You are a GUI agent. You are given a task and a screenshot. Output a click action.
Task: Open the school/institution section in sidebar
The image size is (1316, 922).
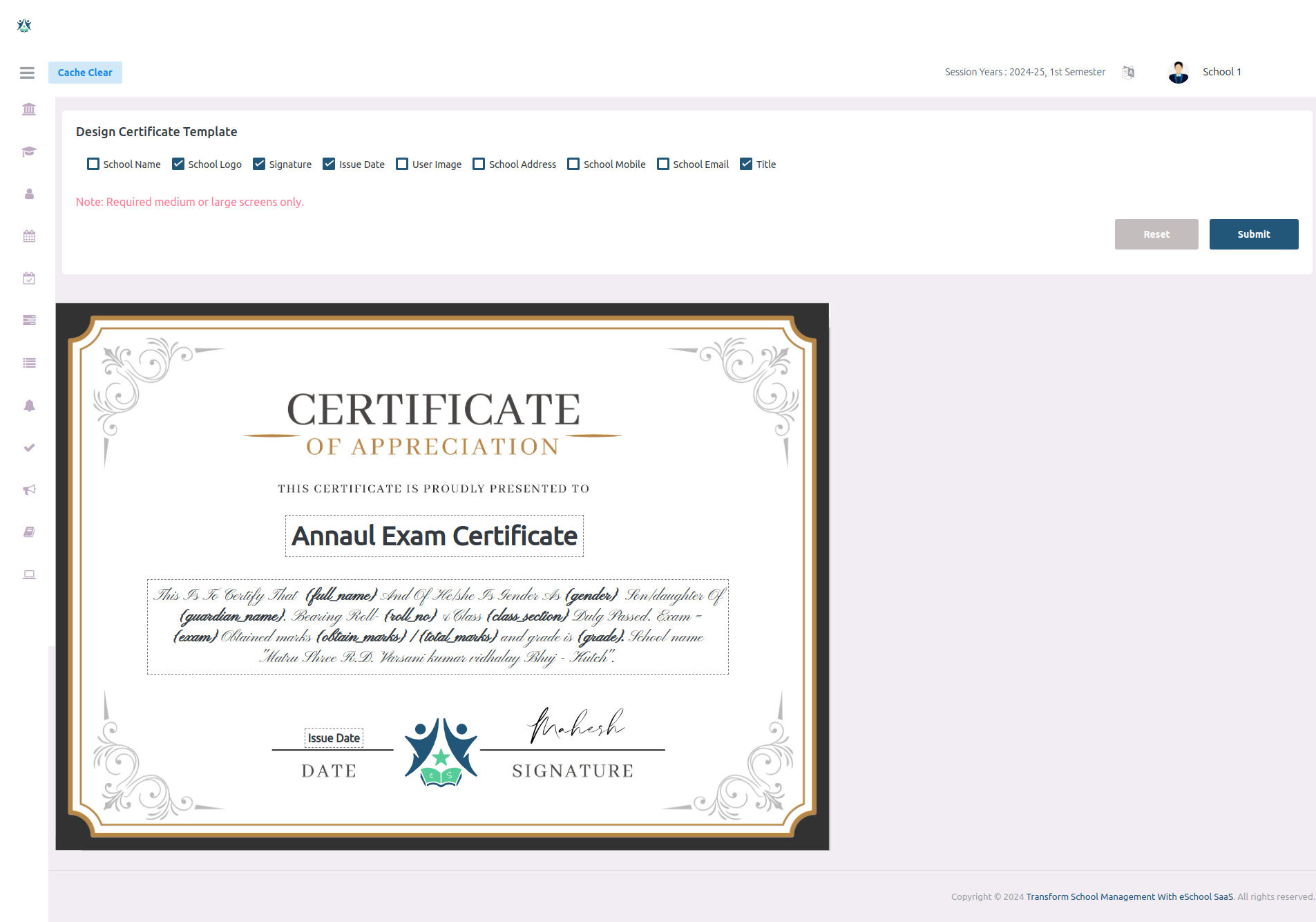click(x=28, y=109)
